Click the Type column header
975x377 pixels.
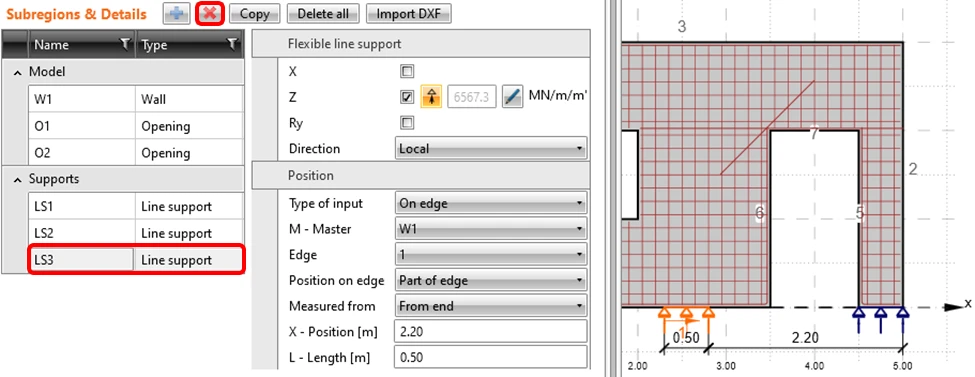(x=189, y=45)
